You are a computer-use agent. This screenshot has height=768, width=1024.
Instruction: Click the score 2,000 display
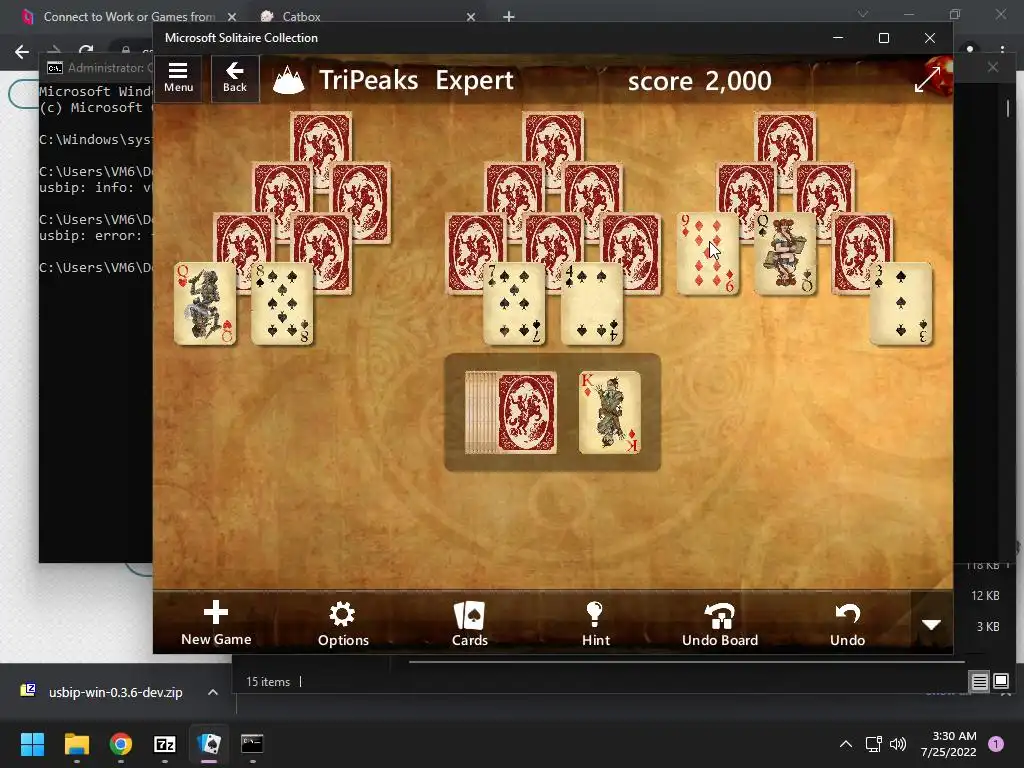pos(699,81)
